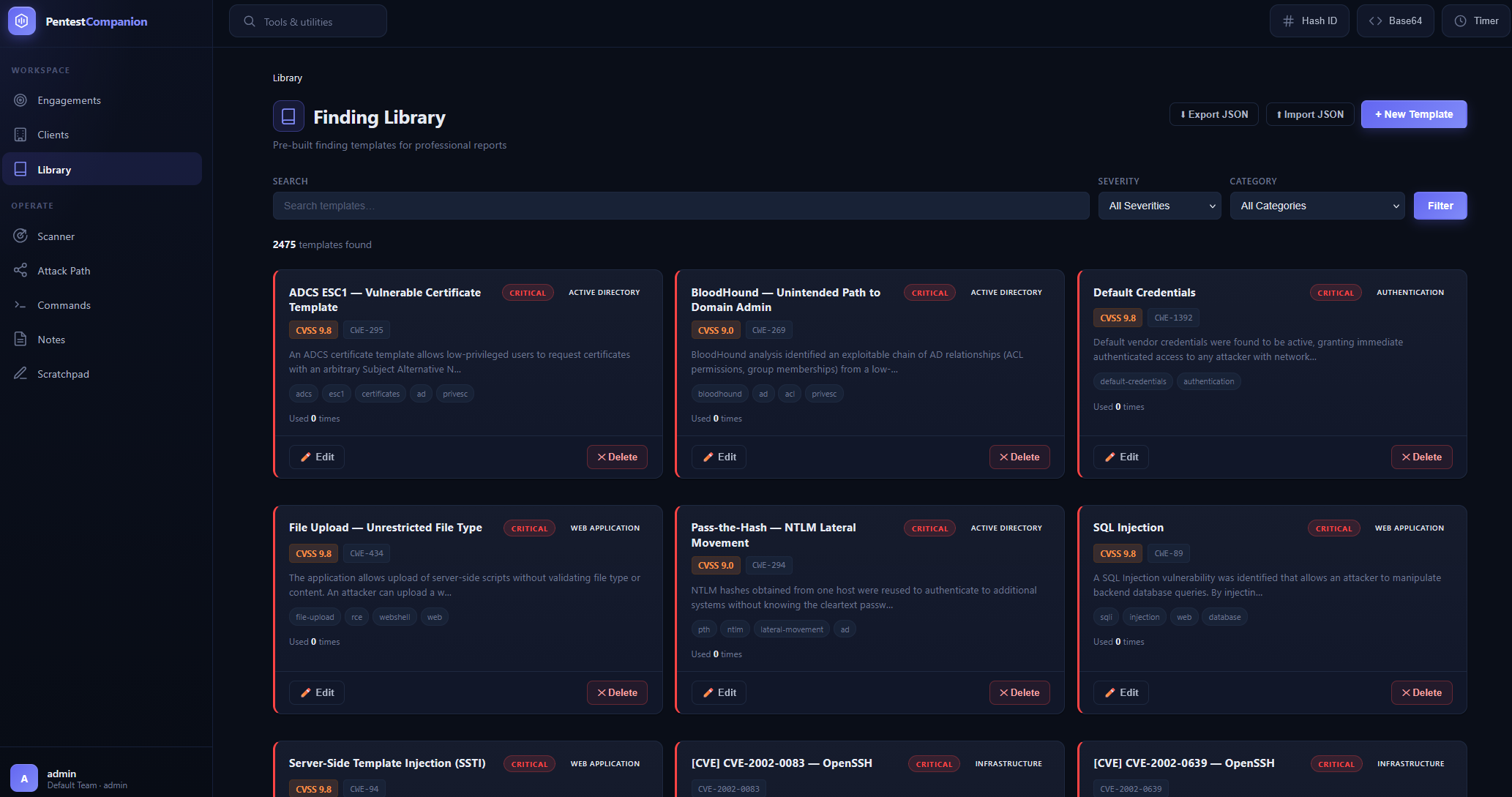Click the '2475 templates found' count

322,244
